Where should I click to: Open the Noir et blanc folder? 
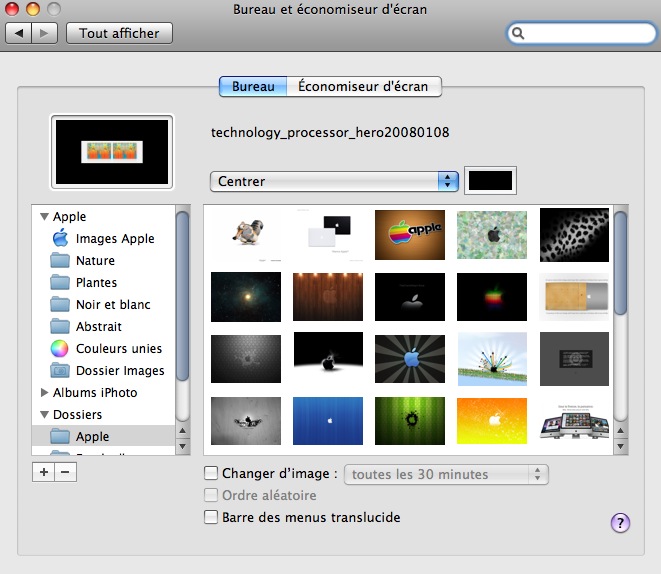pyautogui.click(x=100, y=304)
